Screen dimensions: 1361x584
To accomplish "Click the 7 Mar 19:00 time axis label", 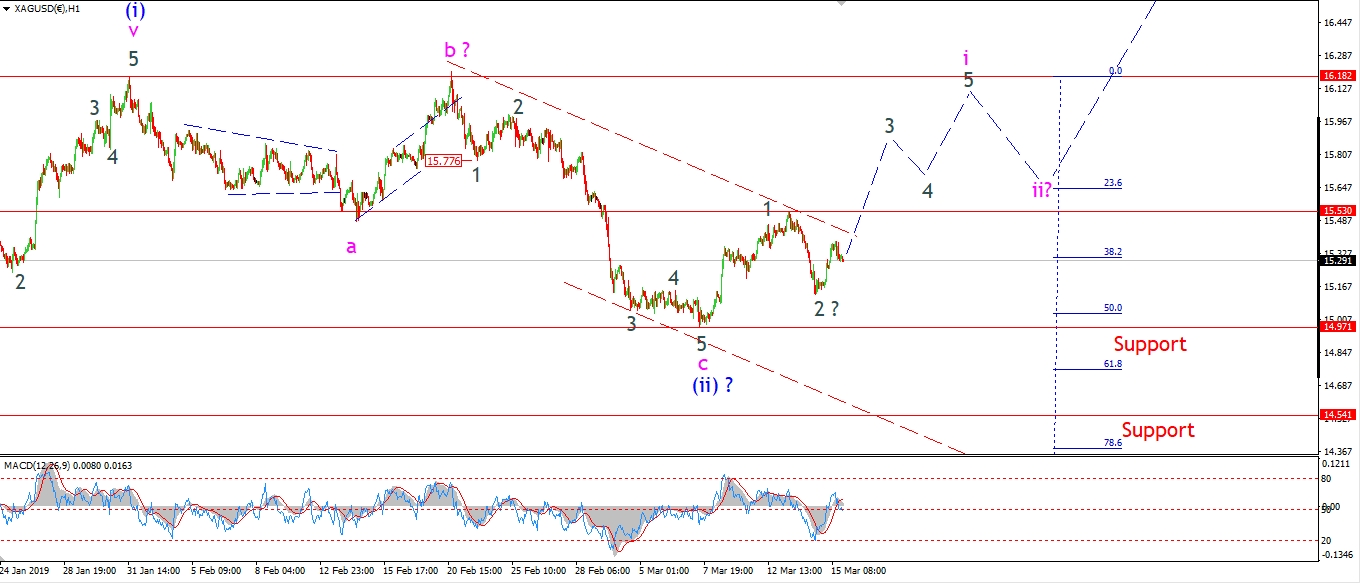I will click(x=728, y=571).
